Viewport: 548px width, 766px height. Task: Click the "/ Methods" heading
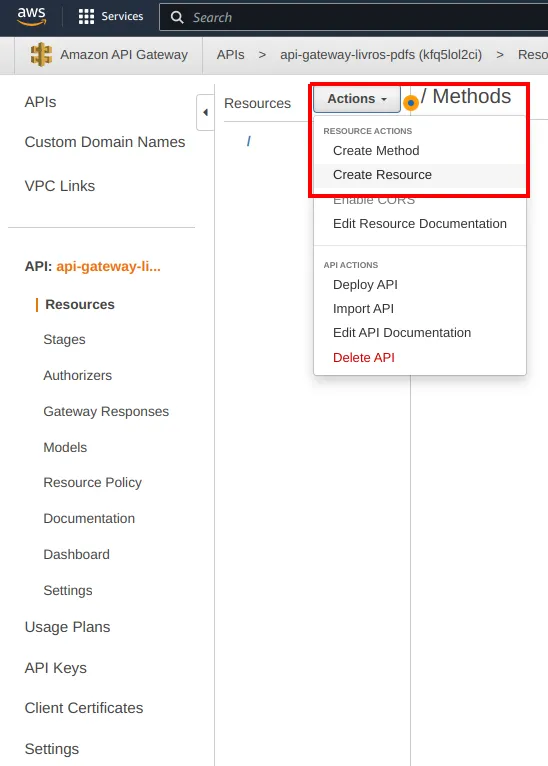(x=465, y=96)
